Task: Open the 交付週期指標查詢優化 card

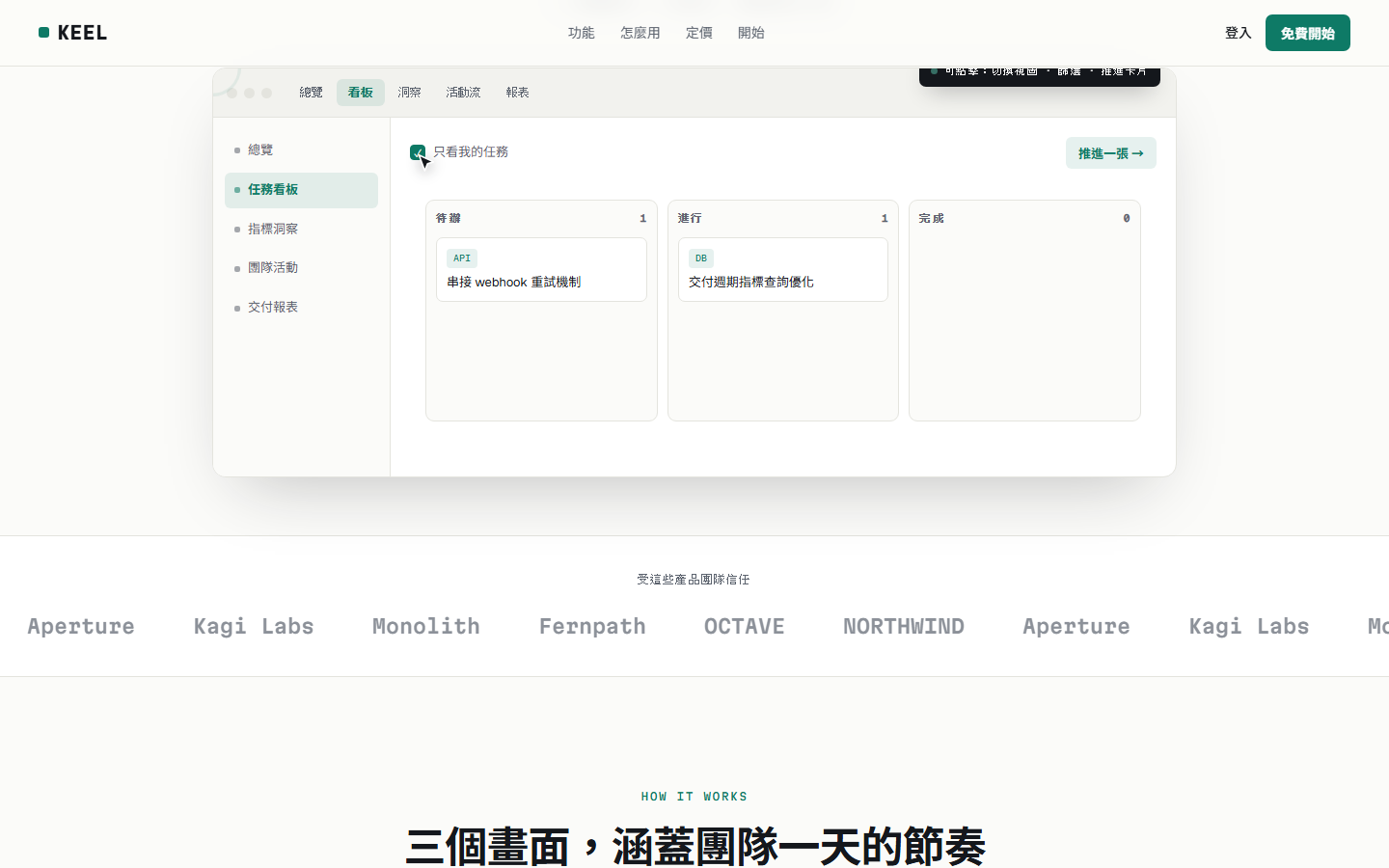Action: point(782,270)
